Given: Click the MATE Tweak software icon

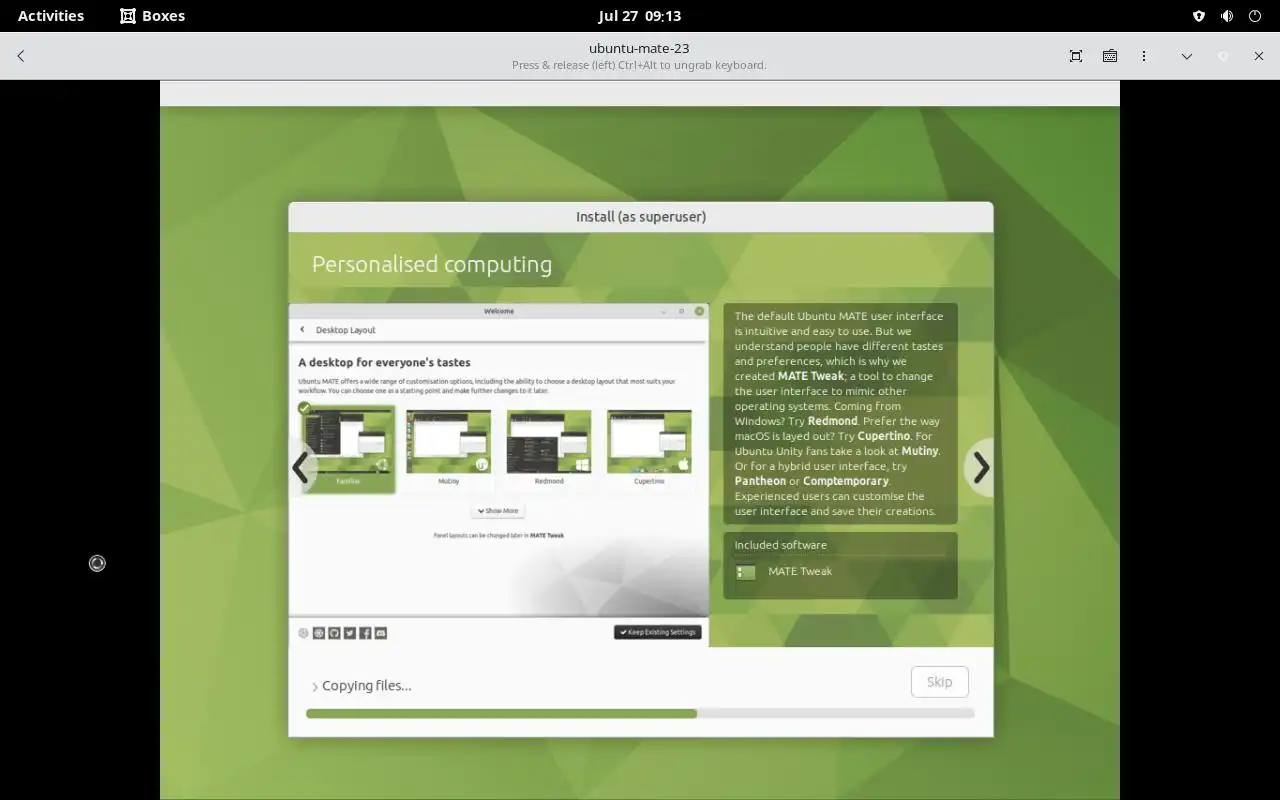Looking at the screenshot, I should pos(746,573).
